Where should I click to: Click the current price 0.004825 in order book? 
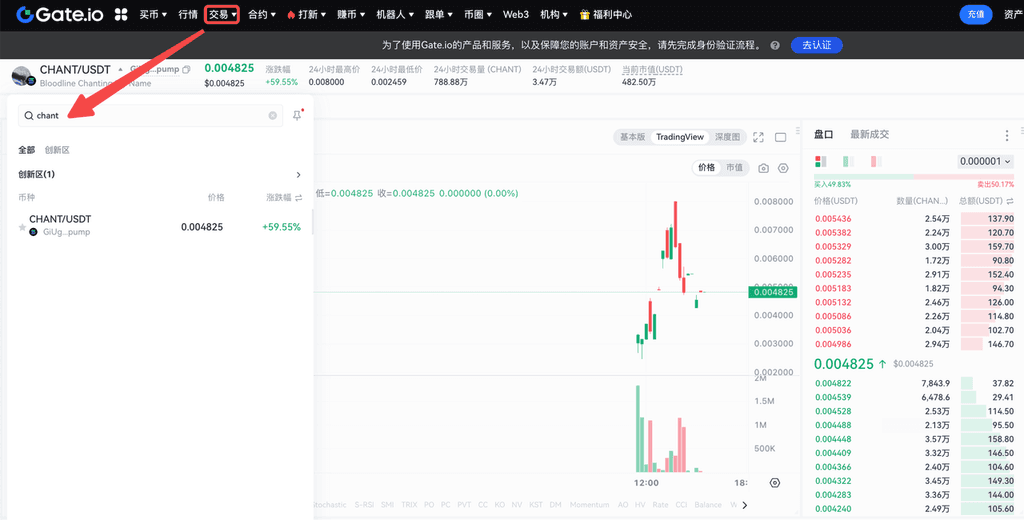click(844, 364)
